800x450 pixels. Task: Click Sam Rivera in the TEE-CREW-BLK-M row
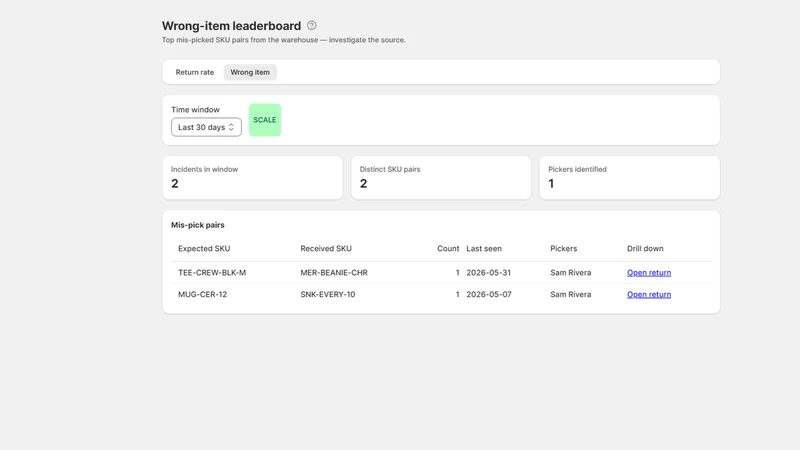pyautogui.click(x=570, y=272)
